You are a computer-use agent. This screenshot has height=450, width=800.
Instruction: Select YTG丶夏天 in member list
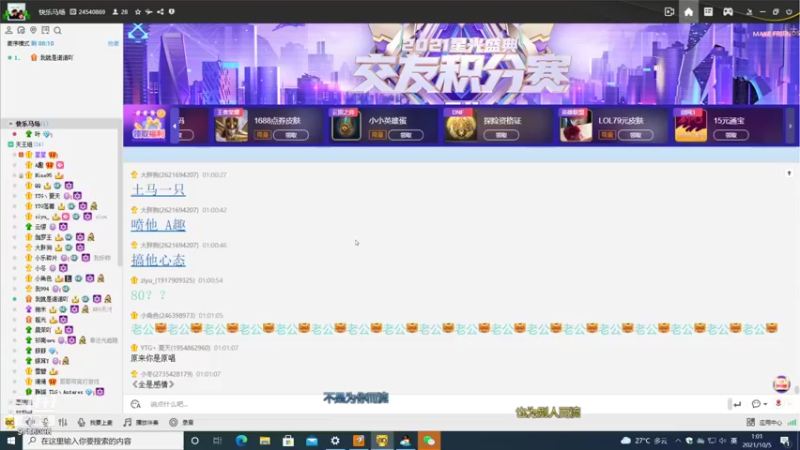[x=47, y=196]
